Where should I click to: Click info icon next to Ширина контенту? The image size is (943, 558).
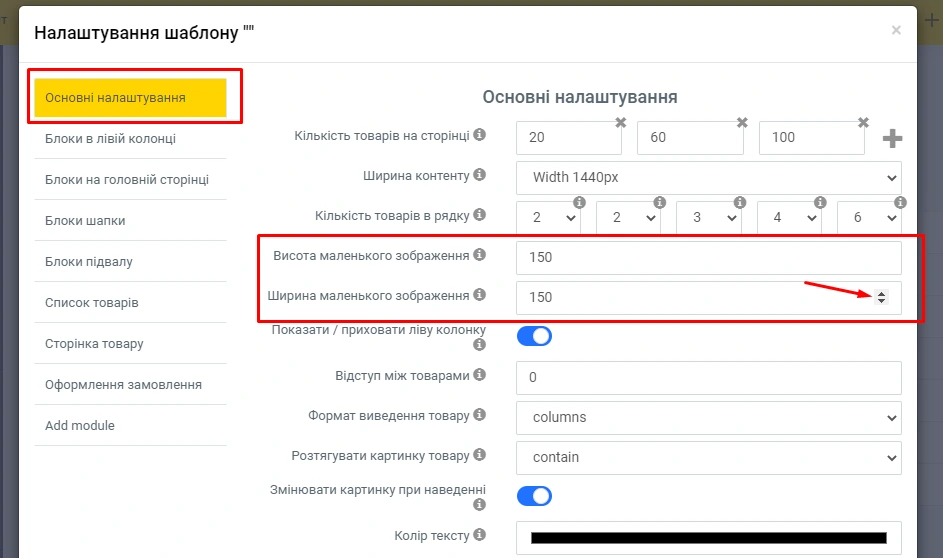(479, 175)
